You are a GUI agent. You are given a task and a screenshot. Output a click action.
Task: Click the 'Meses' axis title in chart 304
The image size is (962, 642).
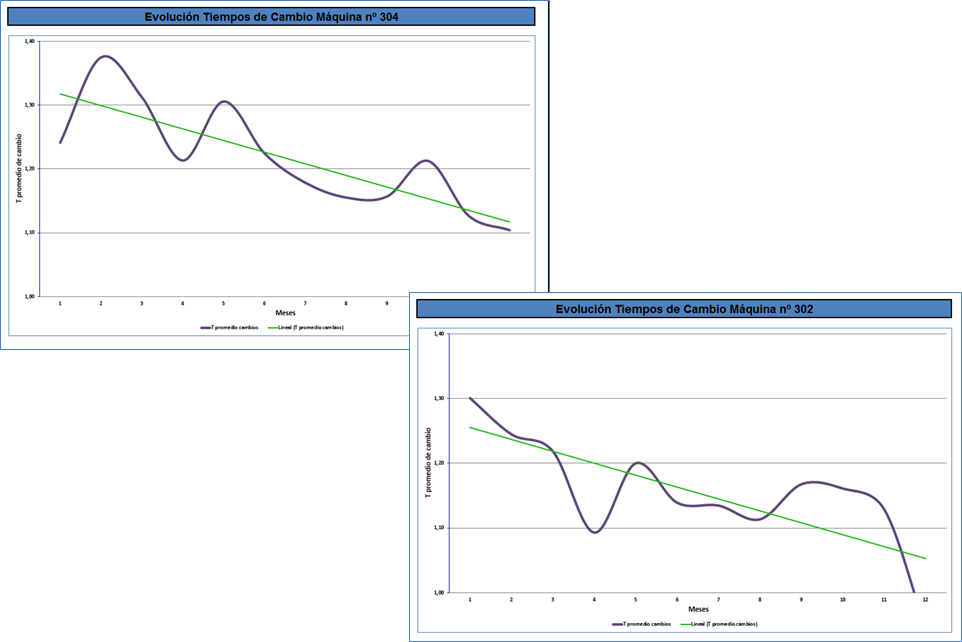pos(285,313)
